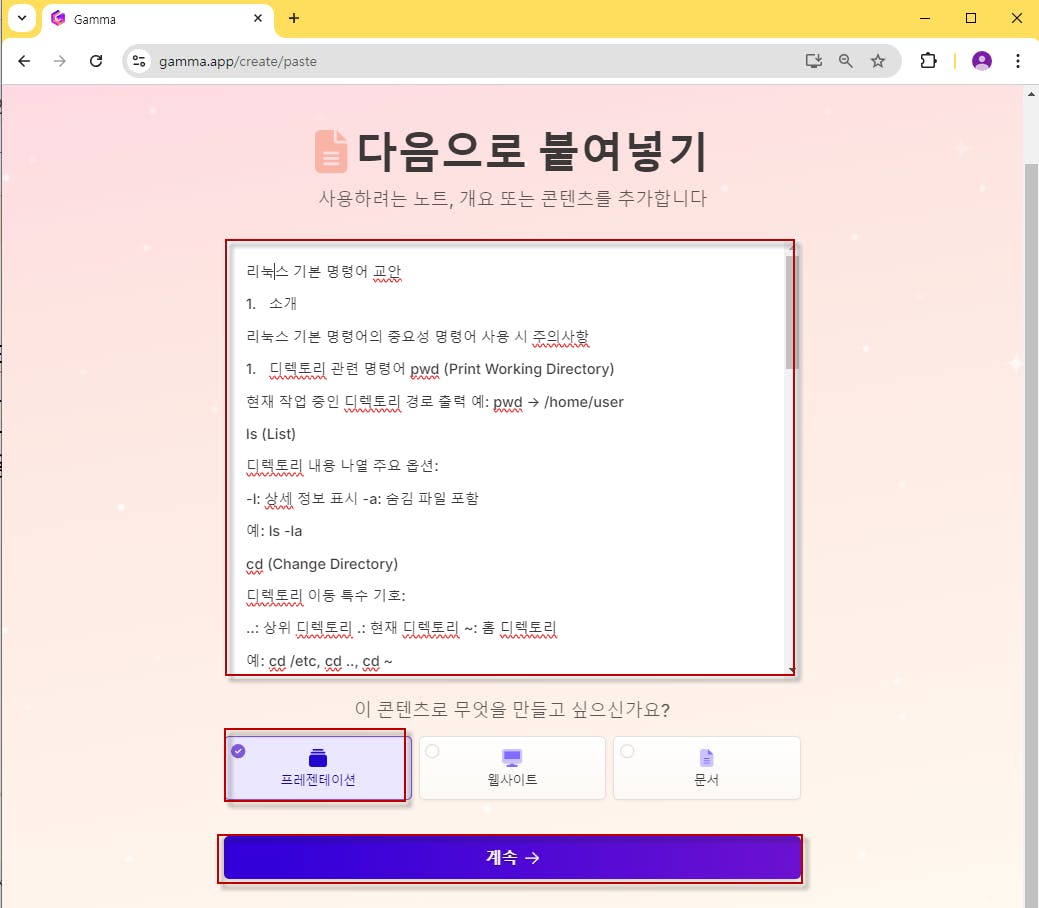Image resolution: width=1039 pixels, height=908 pixels.
Task: Open the tab search dropdown arrow
Action: (x=22, y=18)
